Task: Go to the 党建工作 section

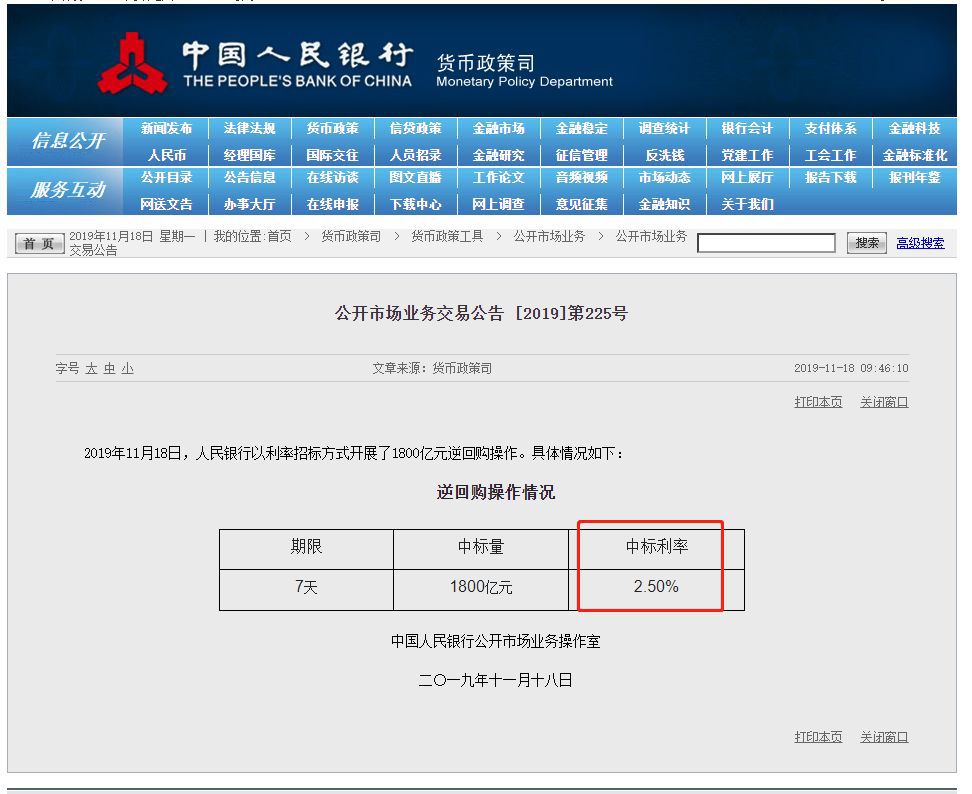Action: tap(747, 156)
